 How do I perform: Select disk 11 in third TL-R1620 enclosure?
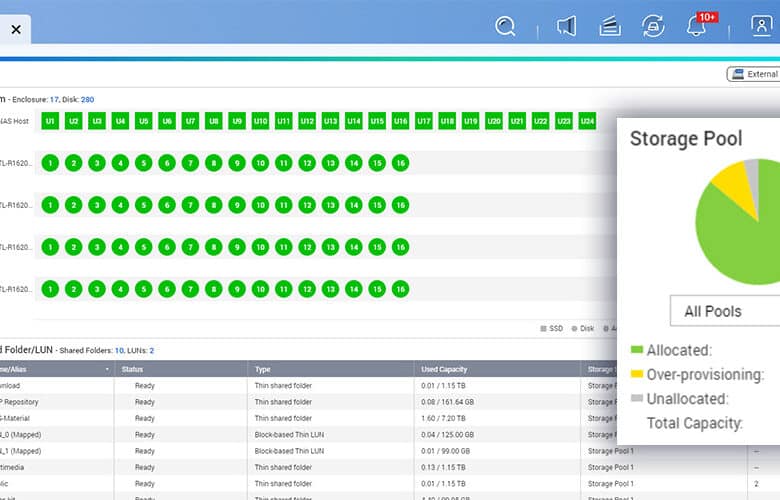(284, 247)
